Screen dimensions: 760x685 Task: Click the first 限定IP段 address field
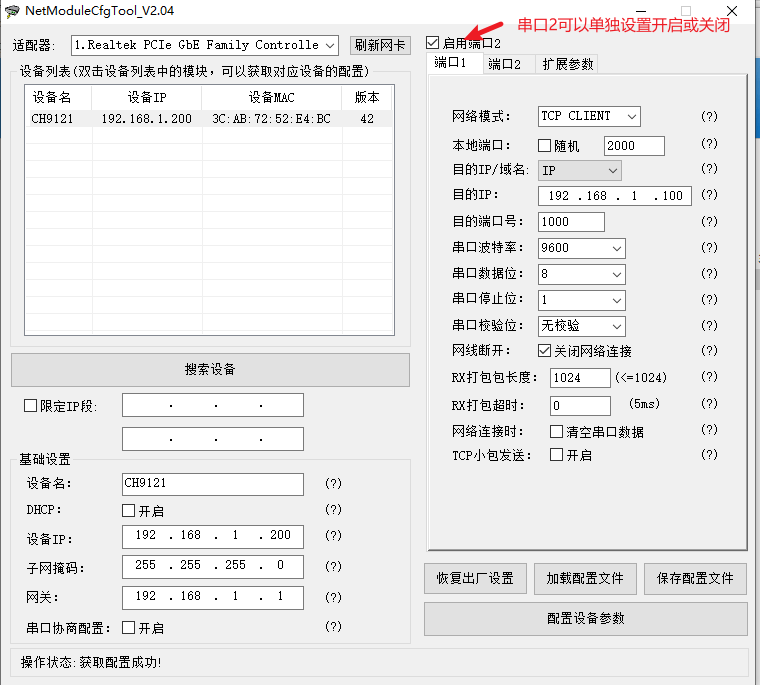(213, 405)
